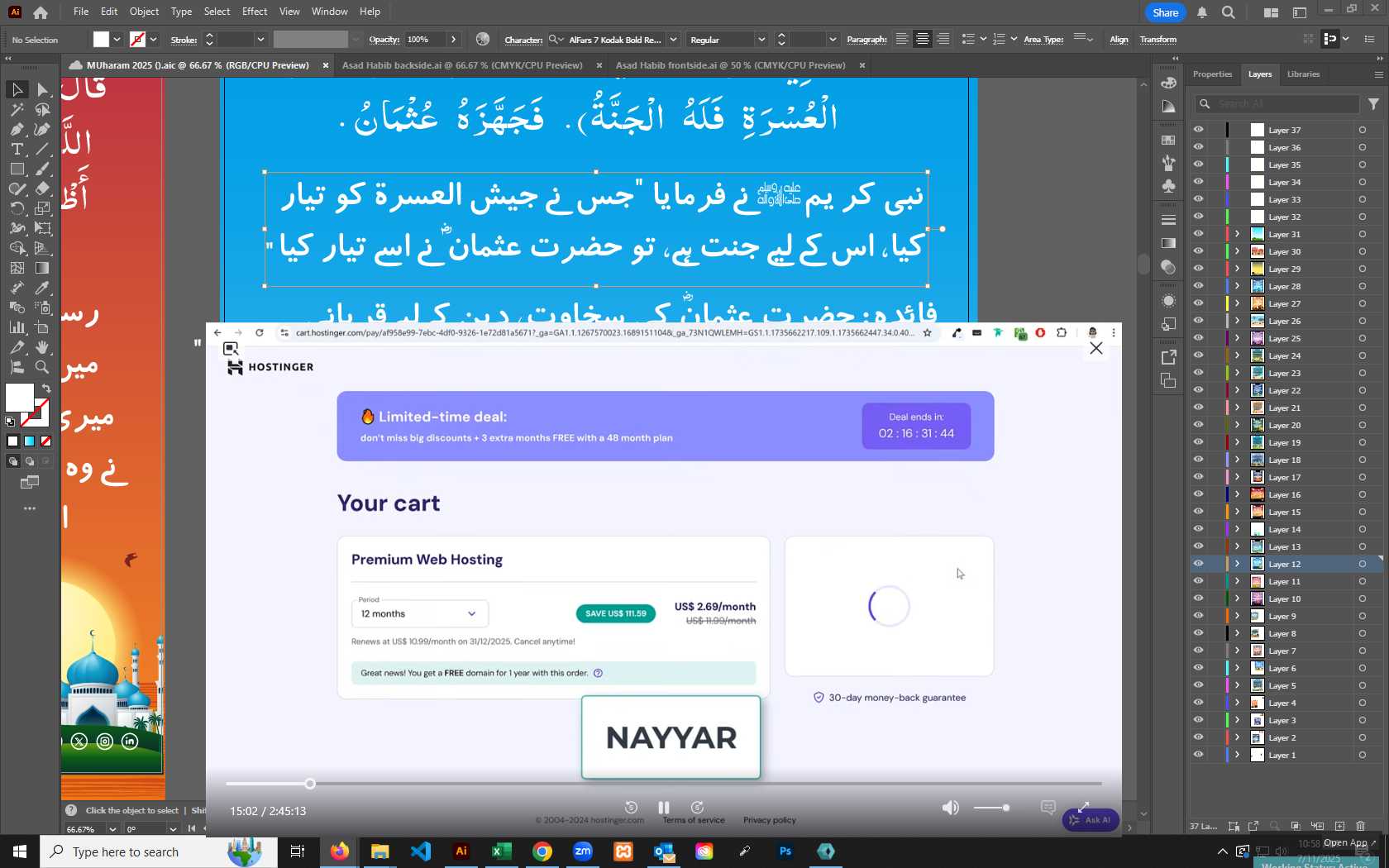This screenshot has width=1389, height=868.
Task: Open the Illustrator search icon
Action: [x=1229, y=12]
